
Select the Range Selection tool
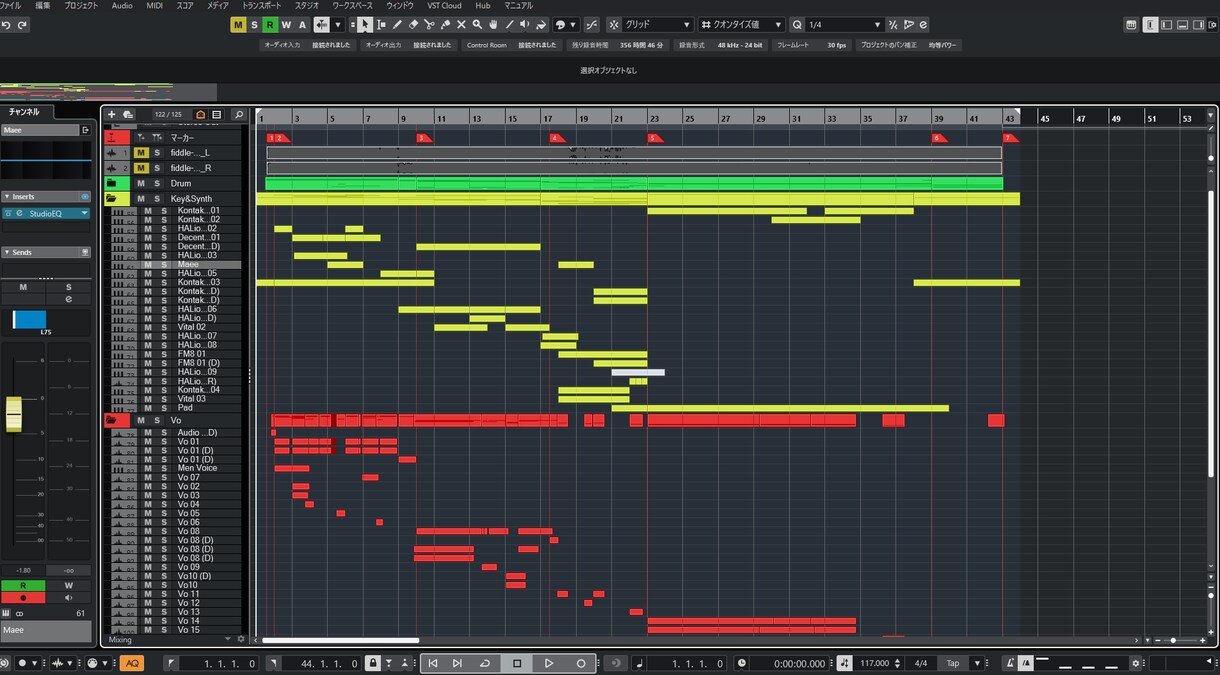[381, 24]
